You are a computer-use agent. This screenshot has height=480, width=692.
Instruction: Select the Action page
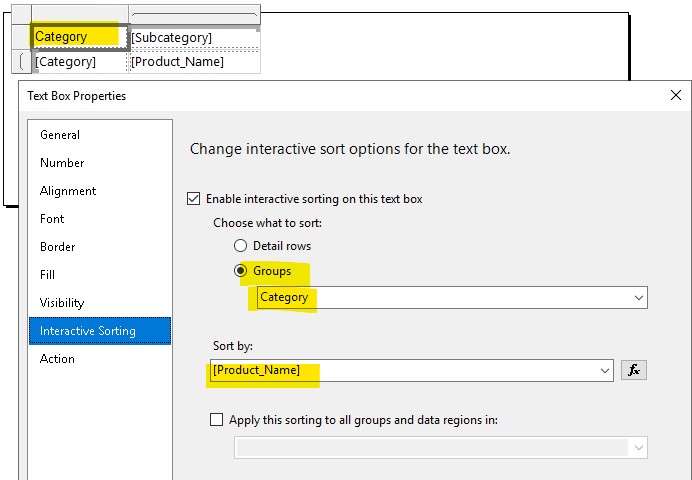point(57,359)
